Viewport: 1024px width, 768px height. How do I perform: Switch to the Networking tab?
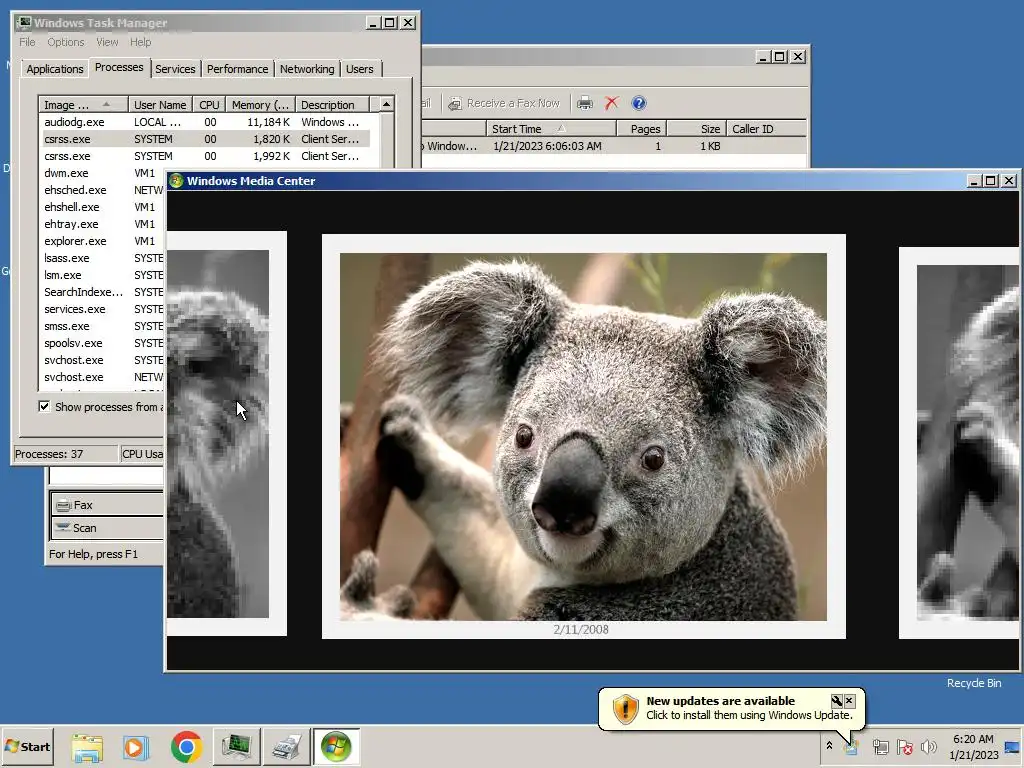pos(307,69)
